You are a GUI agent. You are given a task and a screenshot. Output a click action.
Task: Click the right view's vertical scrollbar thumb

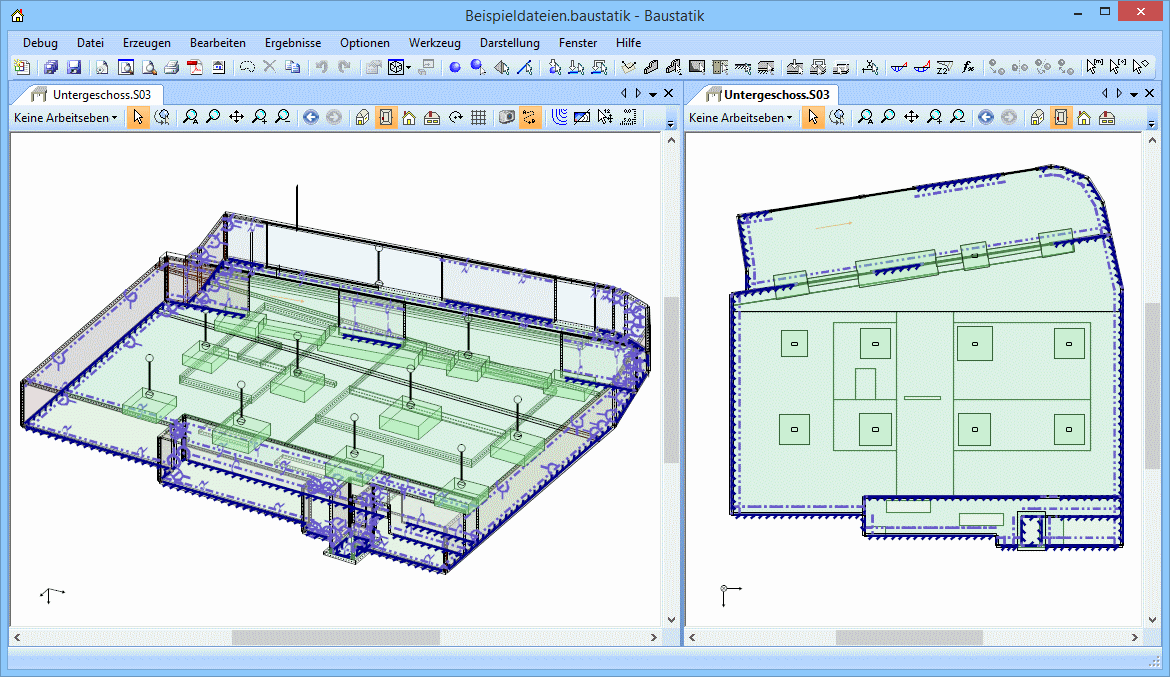1152,385
